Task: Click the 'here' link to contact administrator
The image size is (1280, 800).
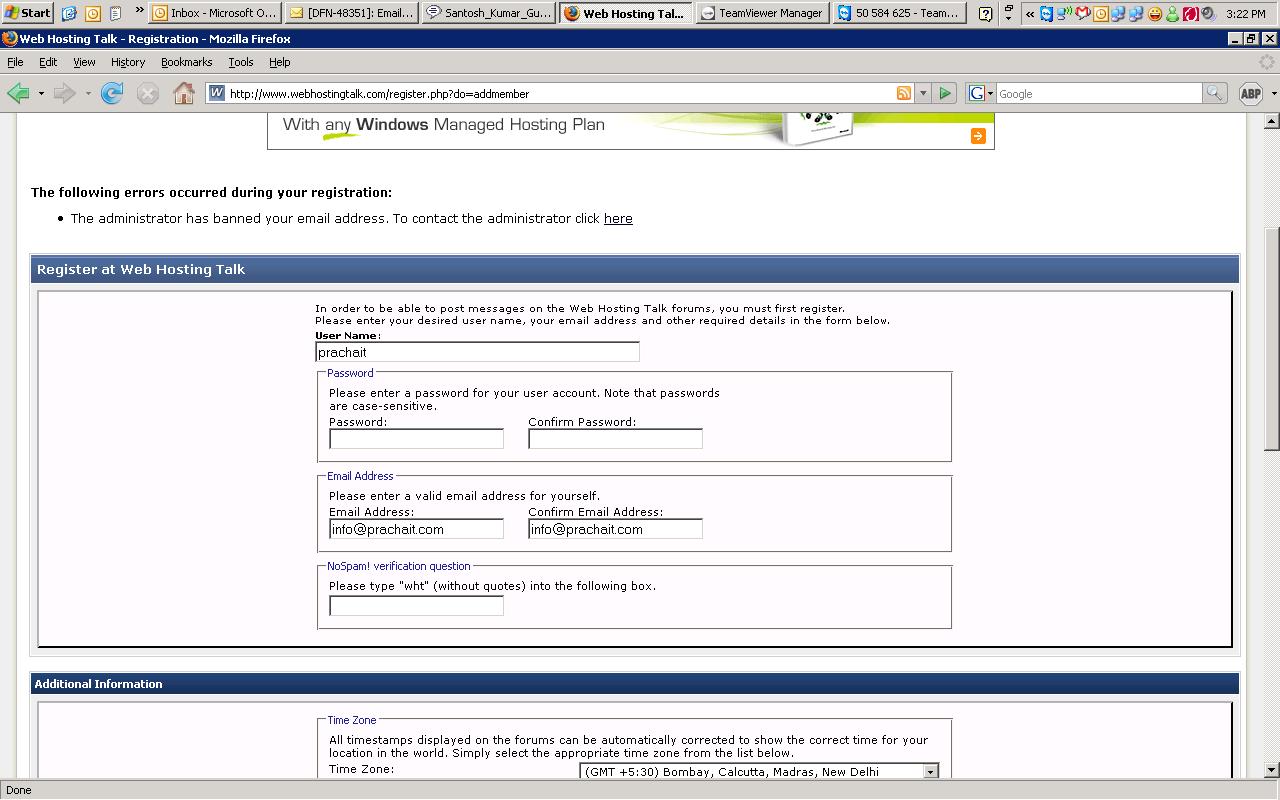Action: (618, 218)
